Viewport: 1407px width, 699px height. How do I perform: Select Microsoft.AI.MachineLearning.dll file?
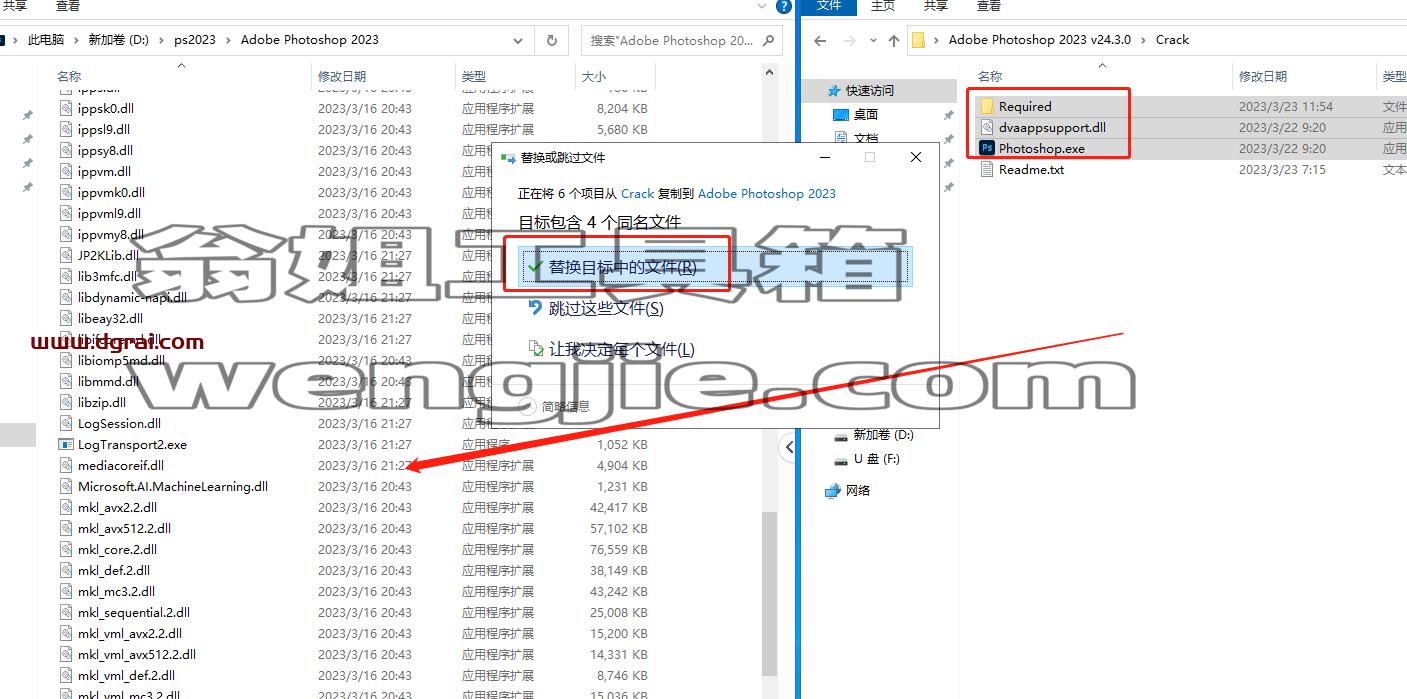point(173,486)
